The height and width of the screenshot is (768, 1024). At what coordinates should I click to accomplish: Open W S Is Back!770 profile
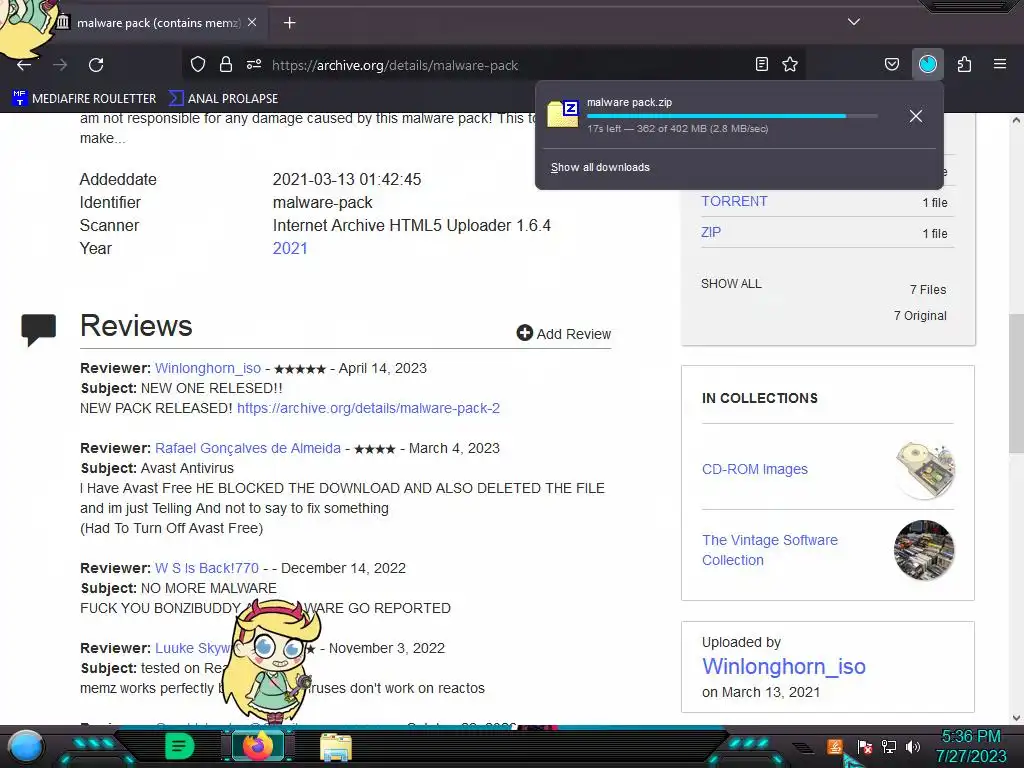pyautogui.click(x=206, y=568)
